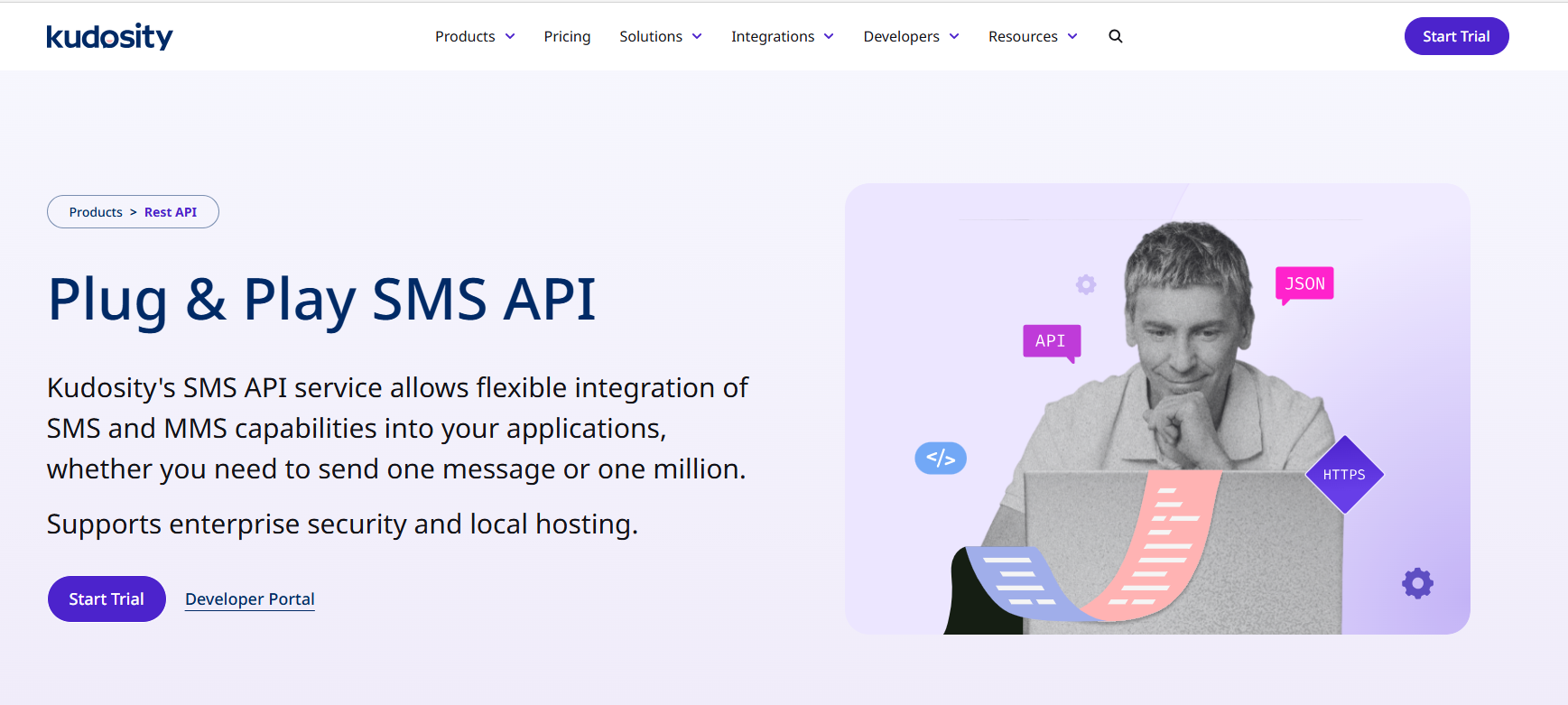The width and height of the screenshot is (1568, 705).
Task: Click the Kudosity logo
Action: click(x=109, y=36)
